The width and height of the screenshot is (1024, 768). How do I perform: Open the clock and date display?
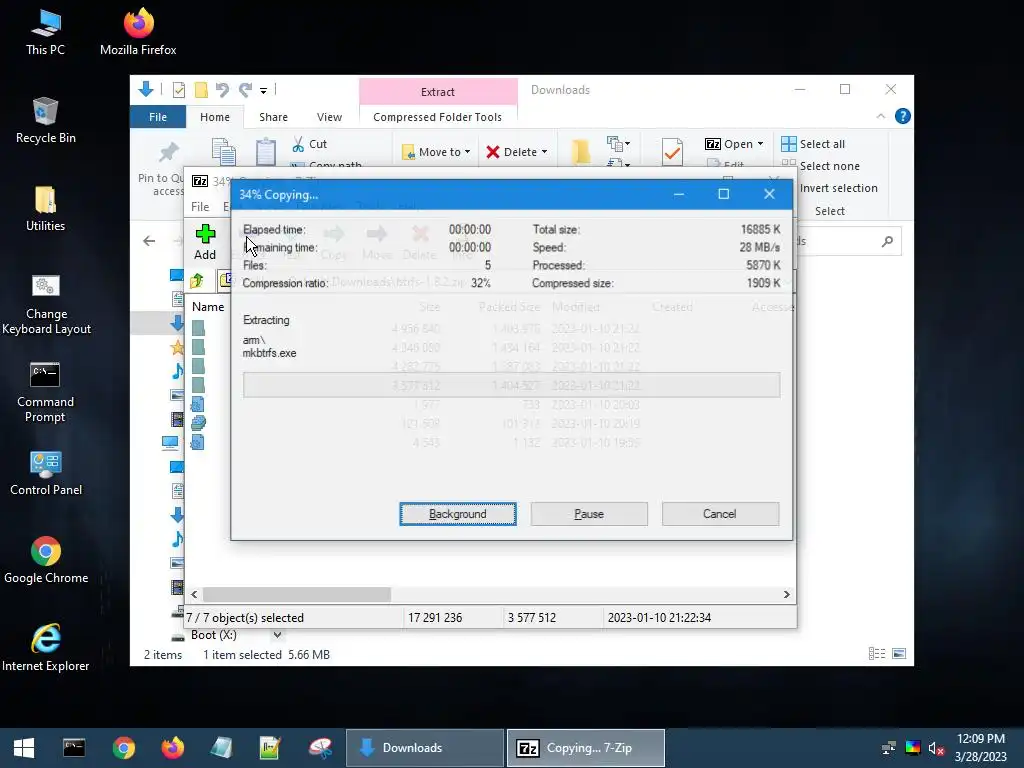pos(981,748)
